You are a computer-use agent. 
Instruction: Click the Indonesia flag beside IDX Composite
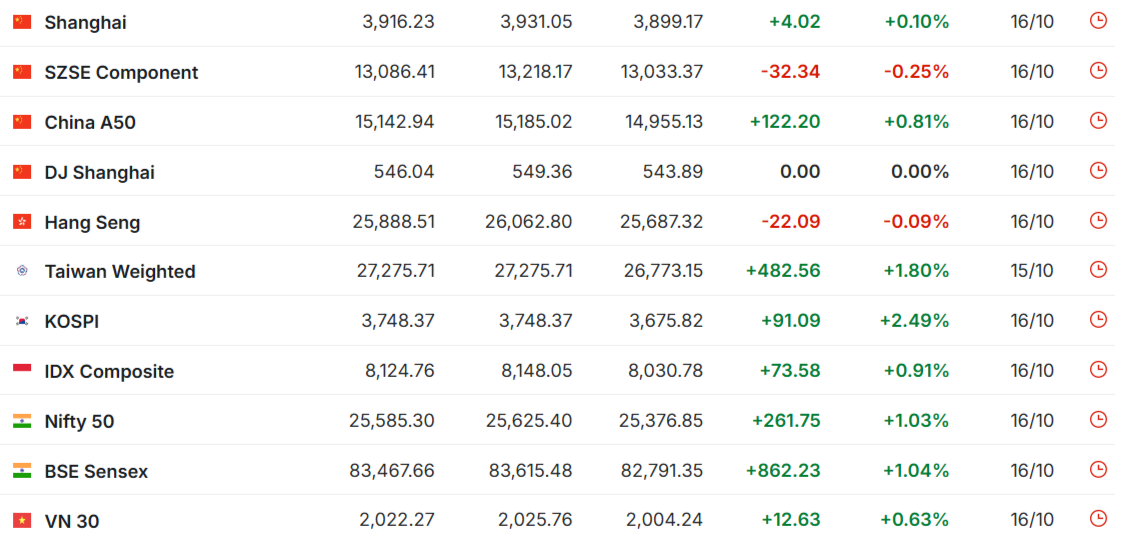(22, 371)
